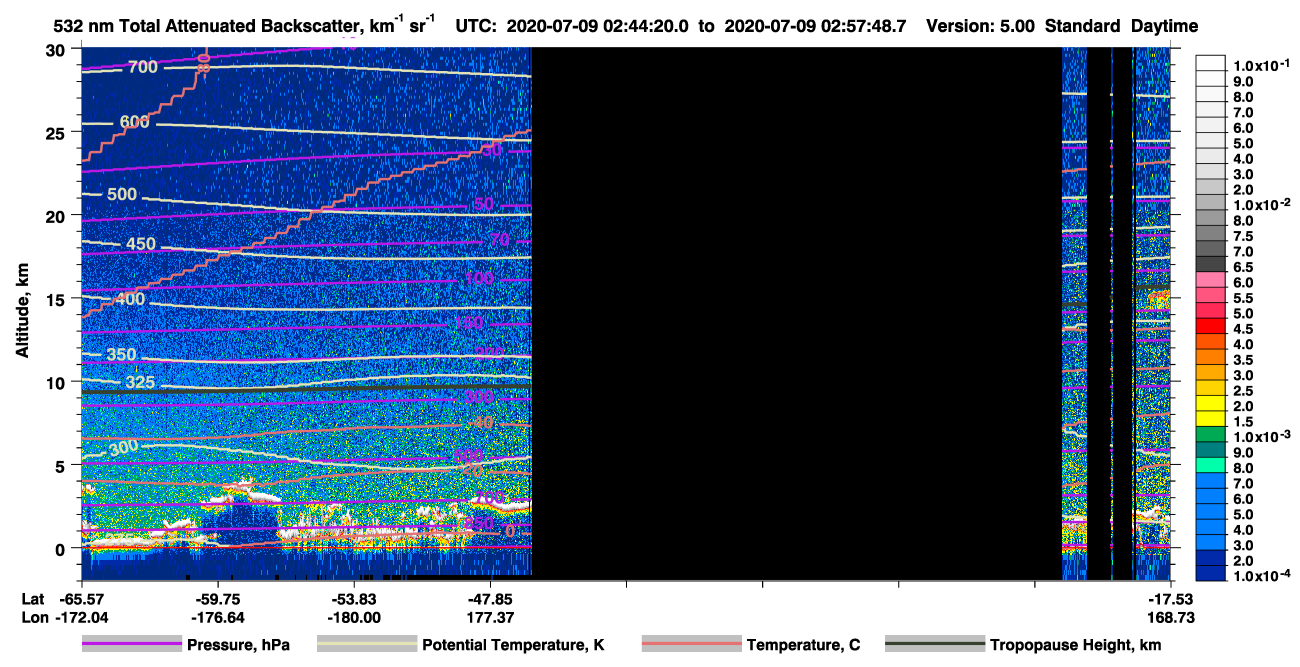Click the altitude tick label '20'
This screenshot has width=1300, height=667.
coord(57,216)
